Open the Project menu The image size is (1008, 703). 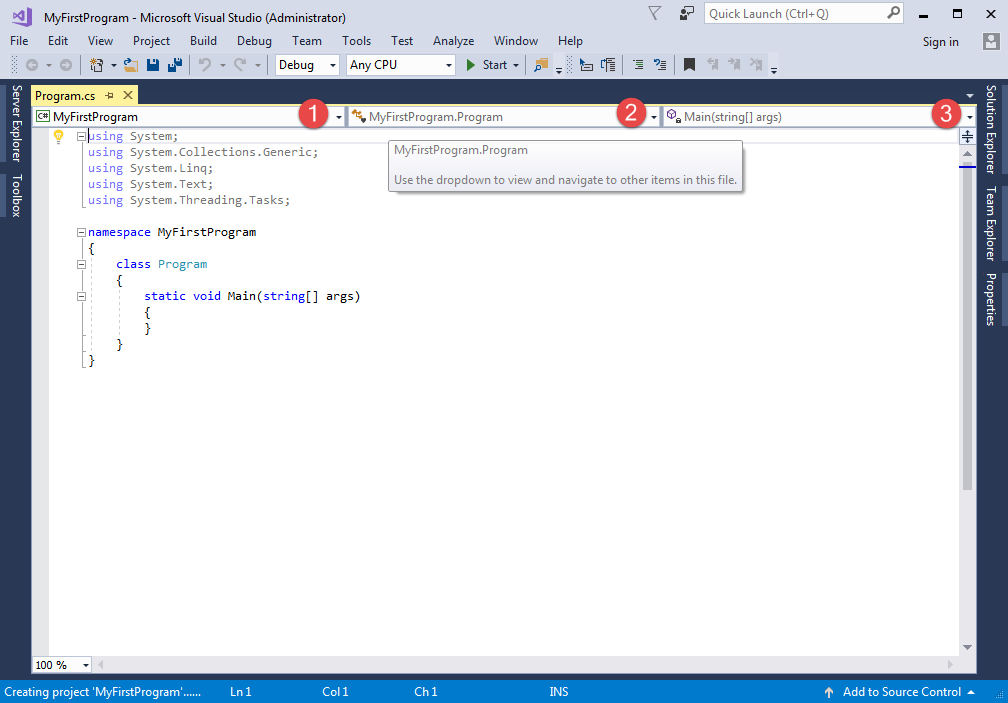tap(151, 41)
